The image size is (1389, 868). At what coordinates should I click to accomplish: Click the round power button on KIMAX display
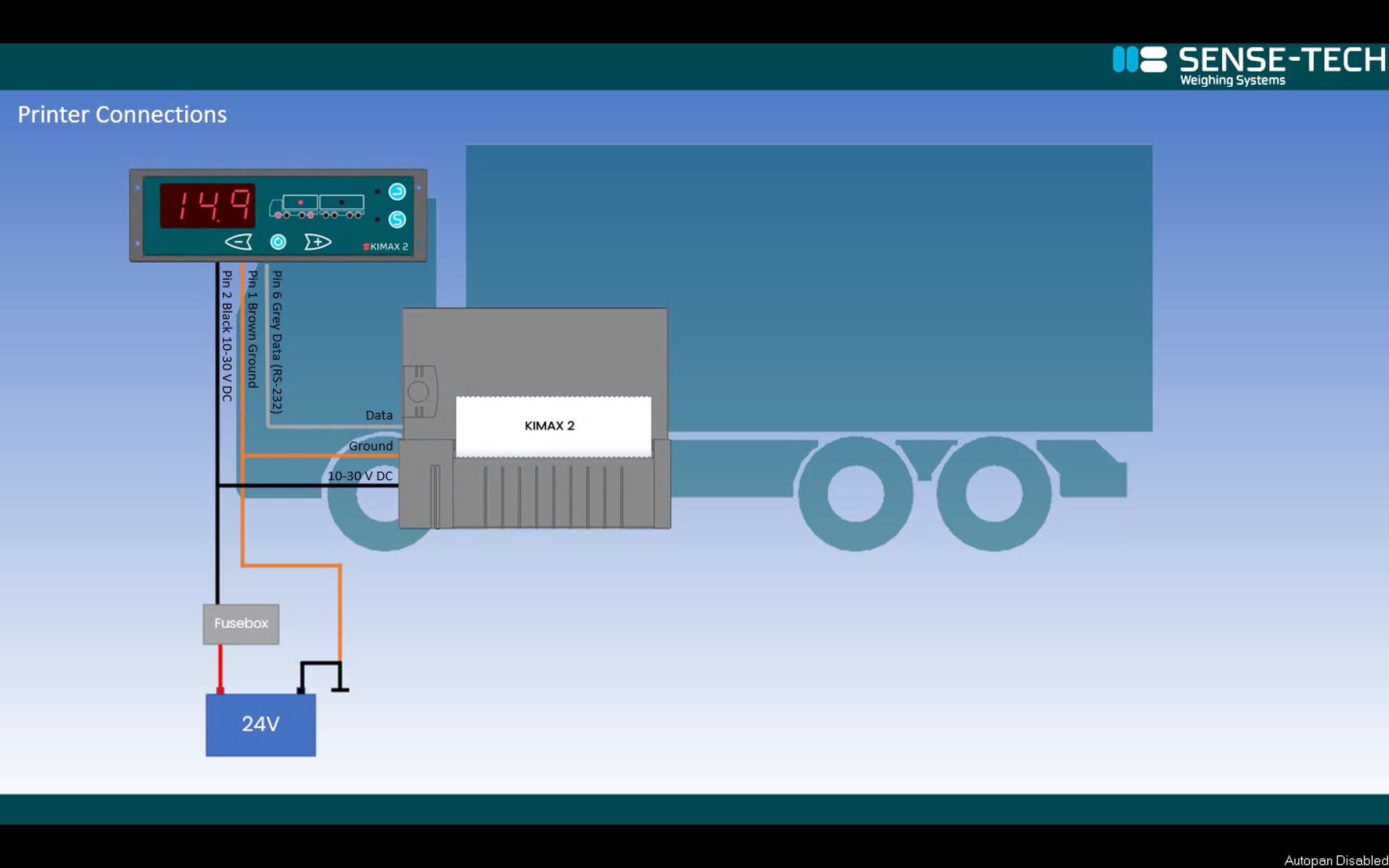pyautogui.click(x=278, y=242)
